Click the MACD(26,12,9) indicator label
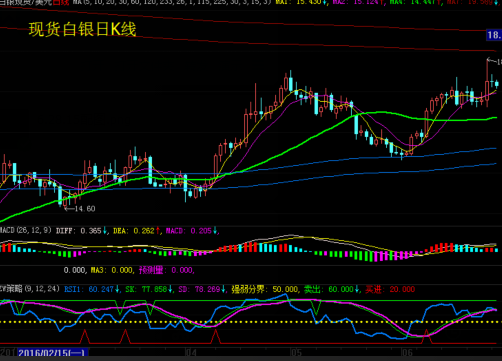 coord(26,230)
